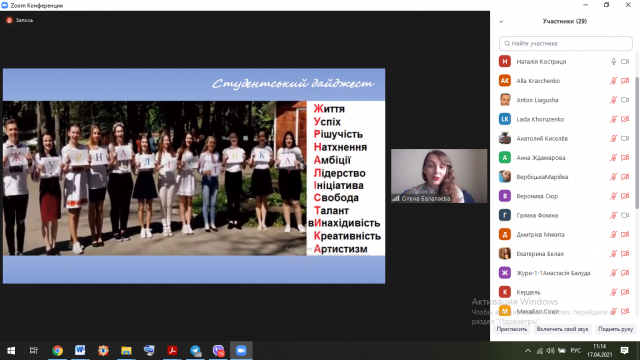This screenshot has height=360, width=640.
Task: Click the Поднять руку button
Action: pos(615,329)
